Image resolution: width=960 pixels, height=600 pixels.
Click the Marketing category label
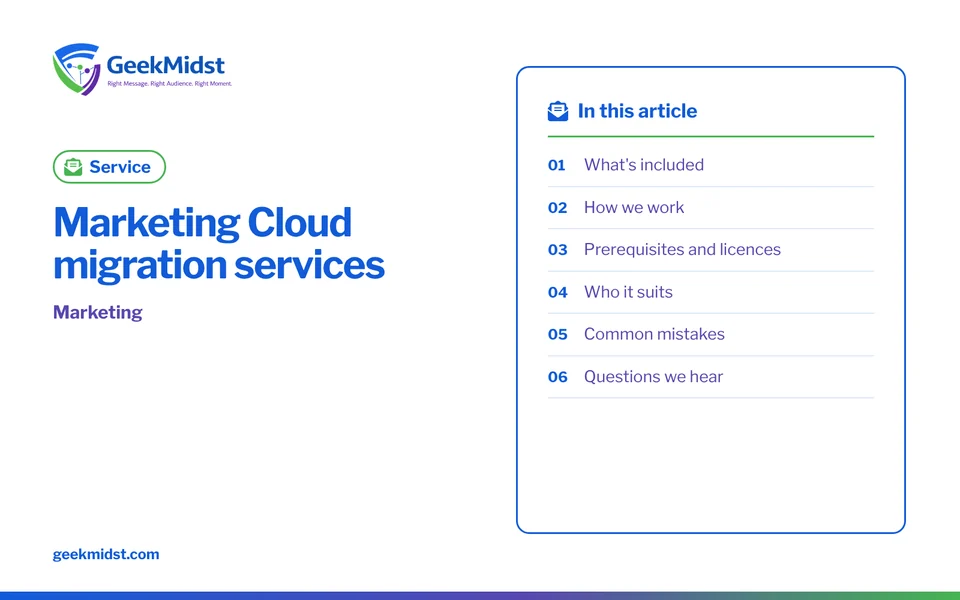point(98,312)
